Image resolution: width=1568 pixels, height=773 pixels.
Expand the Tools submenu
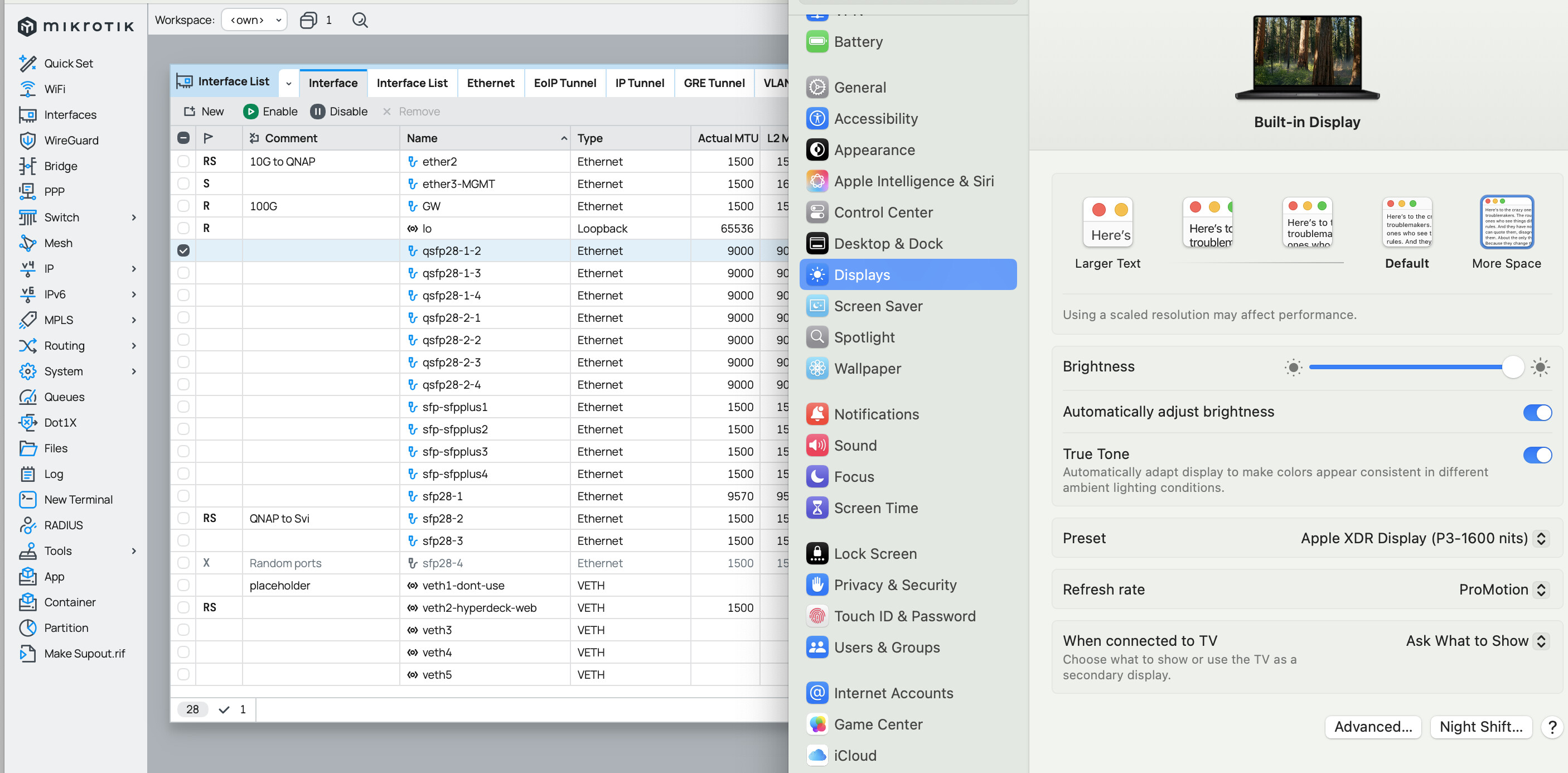(x=134, y=551)
